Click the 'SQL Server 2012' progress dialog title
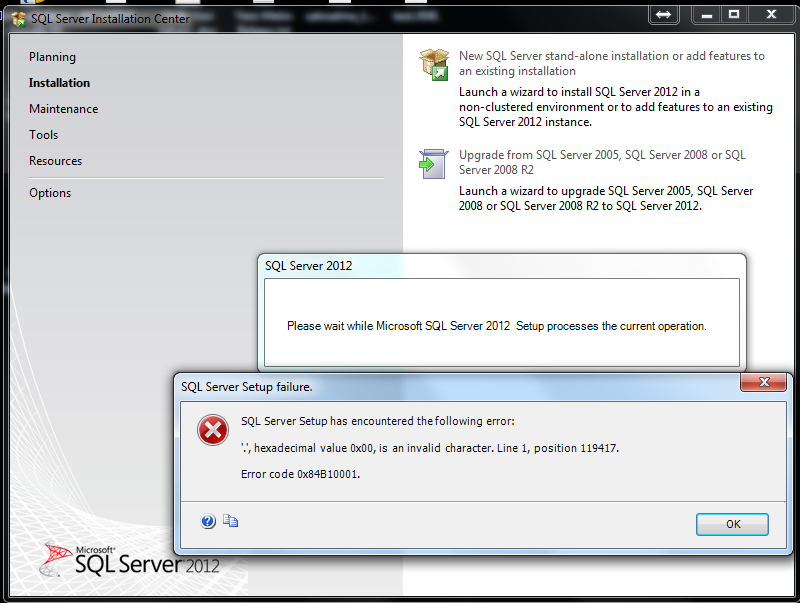Viewport: 800px width, 603px height. click(308, 266)
